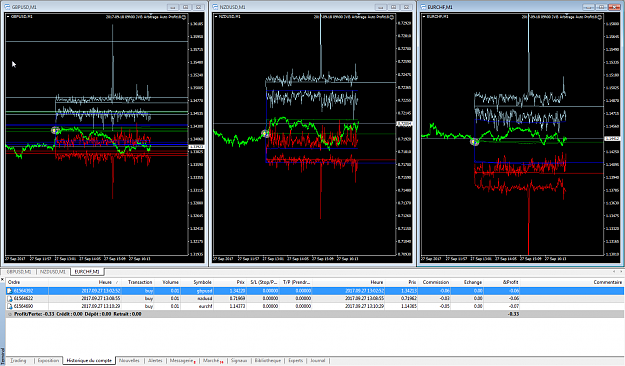Sort by the Echange column header
625x366 pixels.
[x=468, y=282]
